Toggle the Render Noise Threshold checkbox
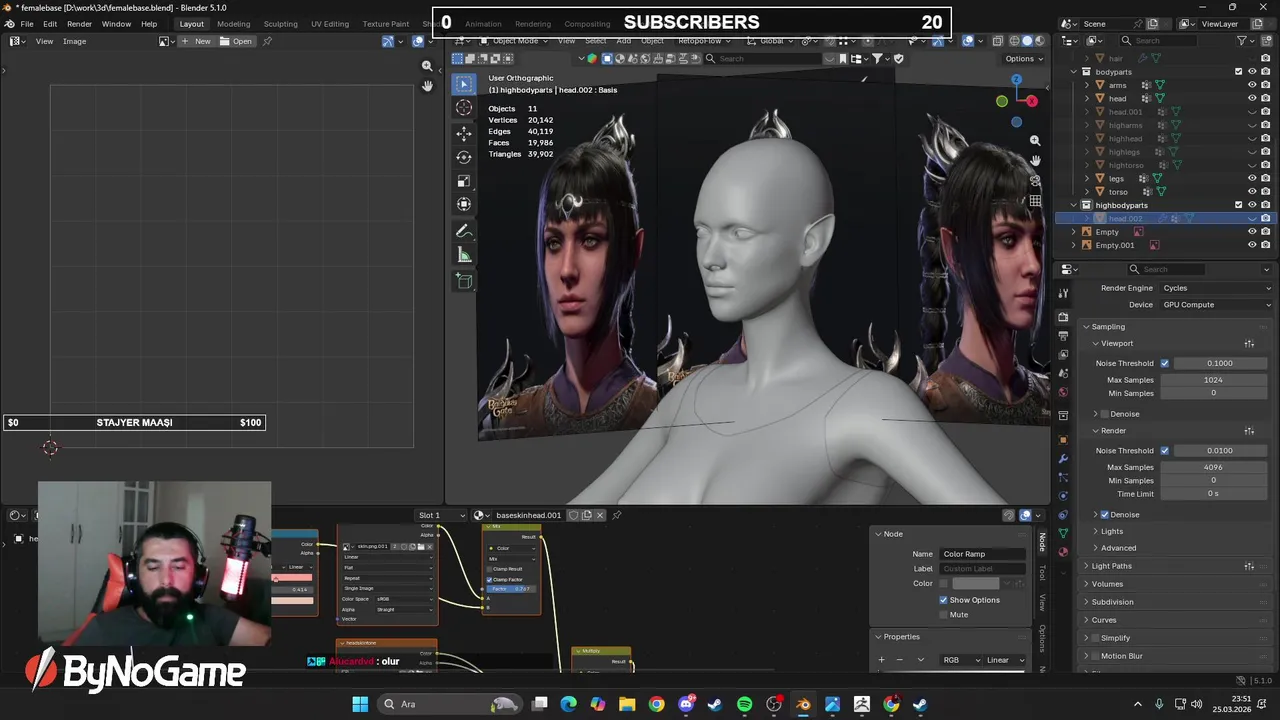 (x=1164, y=450)
